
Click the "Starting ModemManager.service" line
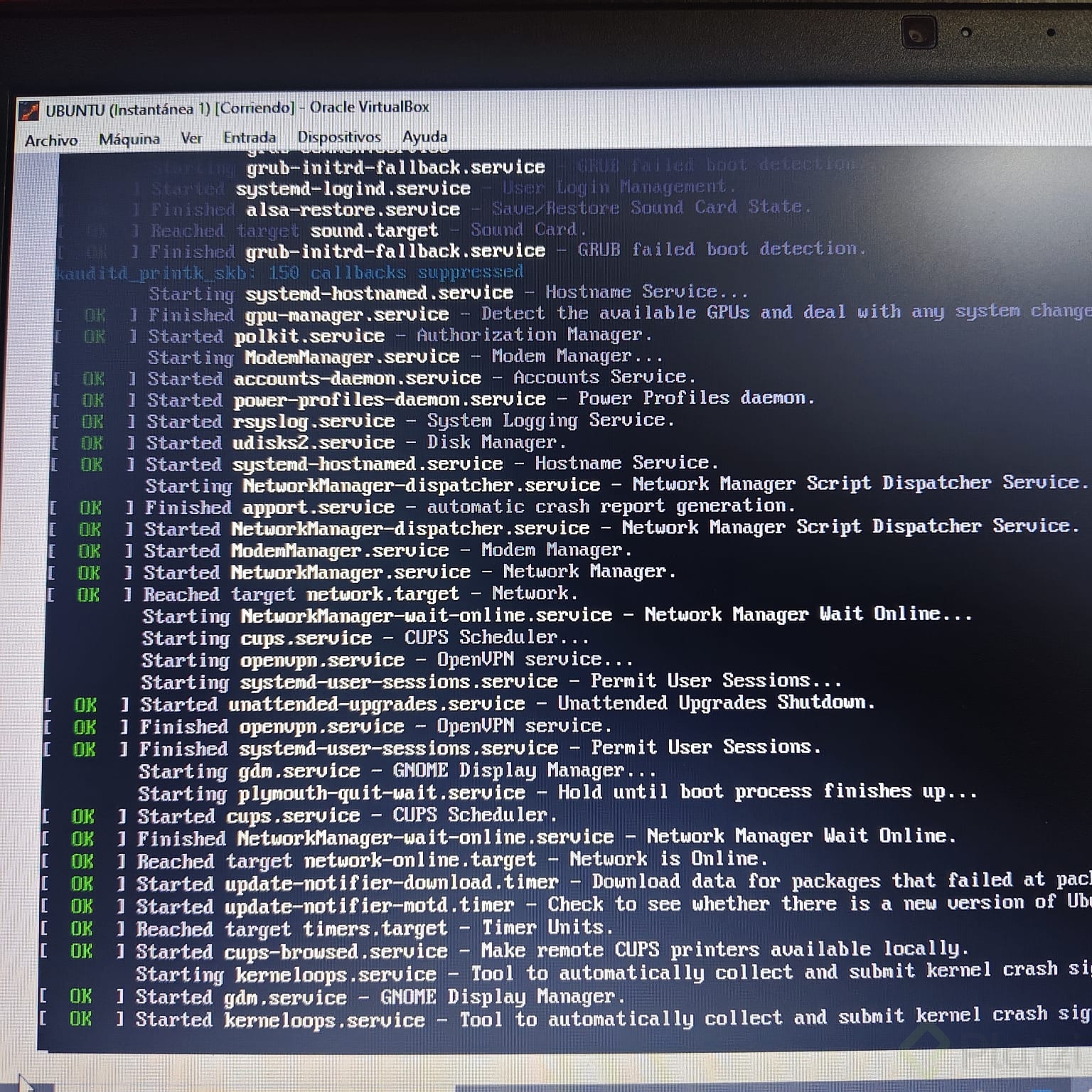405,356
